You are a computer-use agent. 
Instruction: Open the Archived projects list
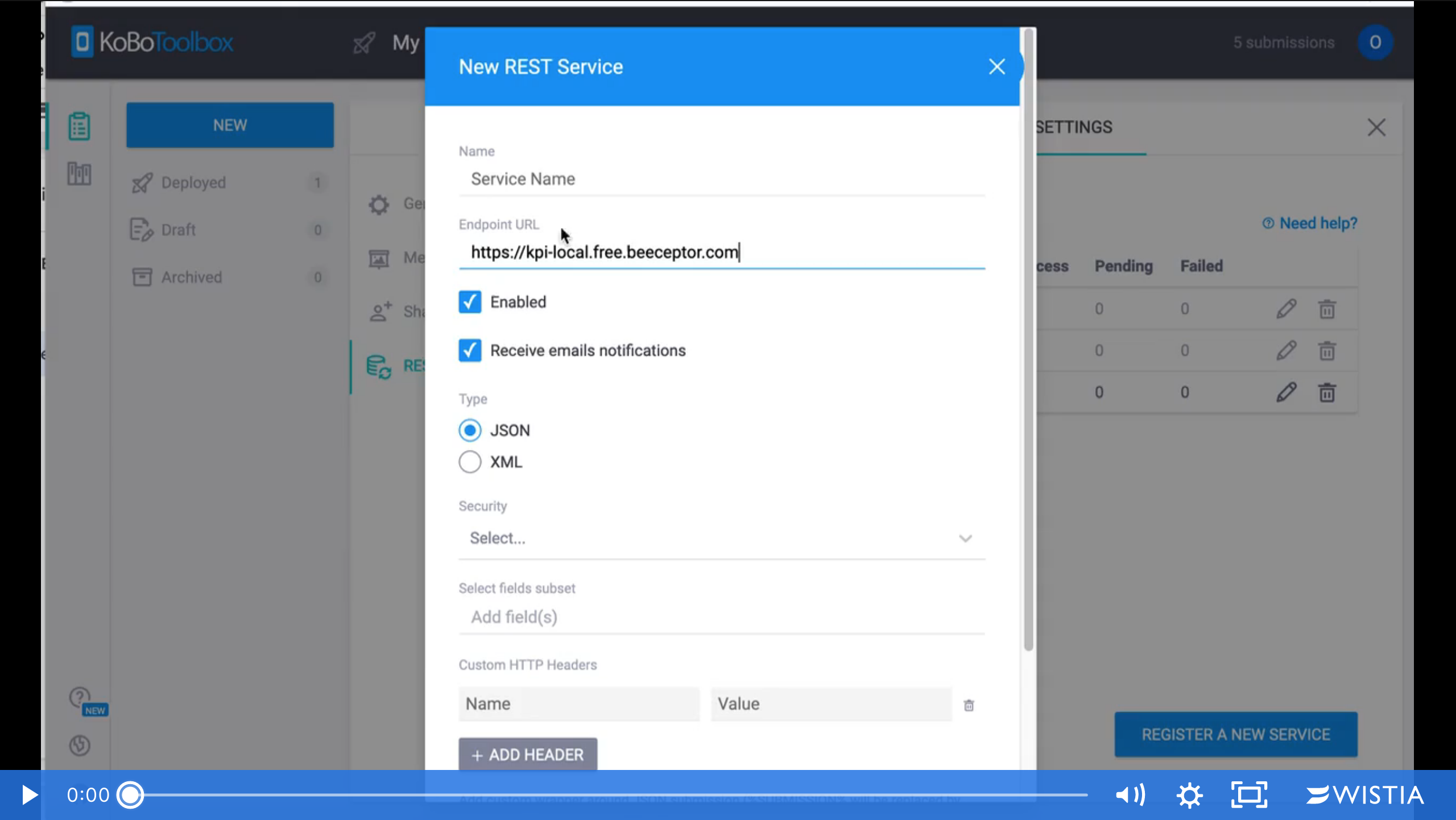[x=191, y=277]
